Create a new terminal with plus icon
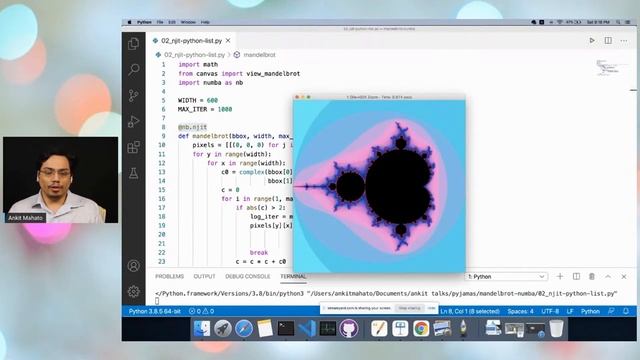The width and height of the screenshot is (640, 360). 560,276
